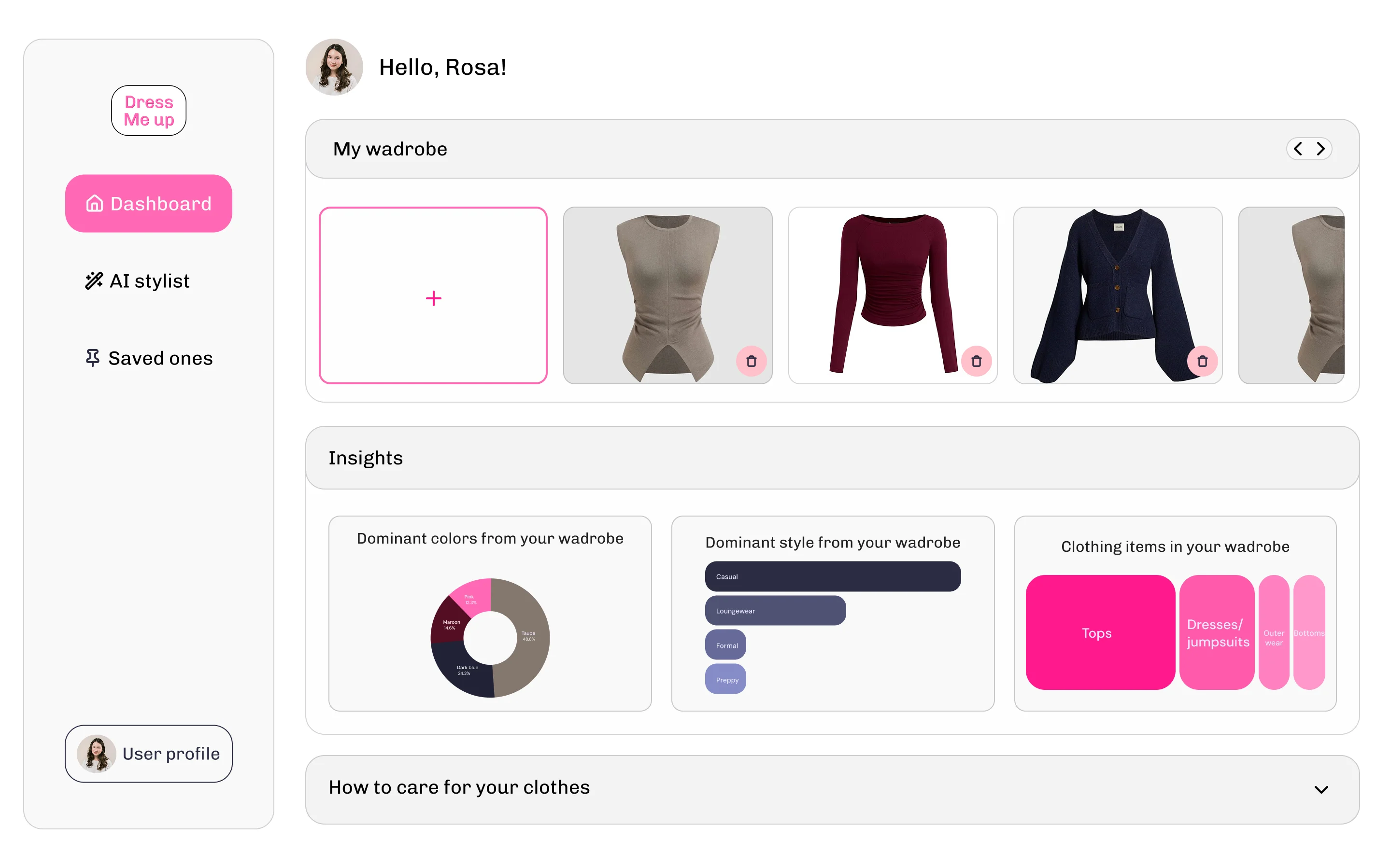Click the chevron in care section
This screenshot has width=1391, height=868.
1321,789
